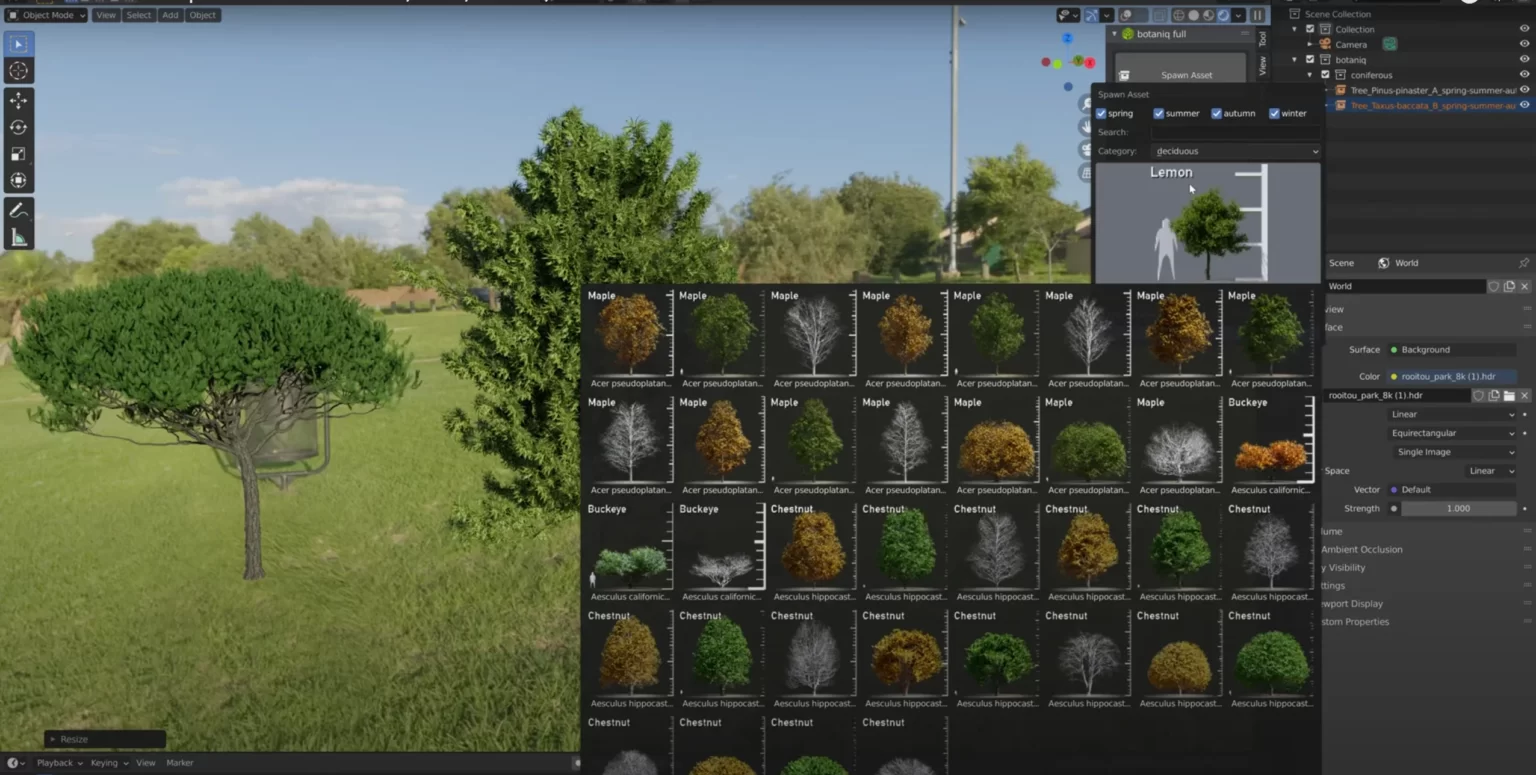The image size is (1536, 775).
Task: Uncheck the spring season checkbox
Action: (1101, 113)
